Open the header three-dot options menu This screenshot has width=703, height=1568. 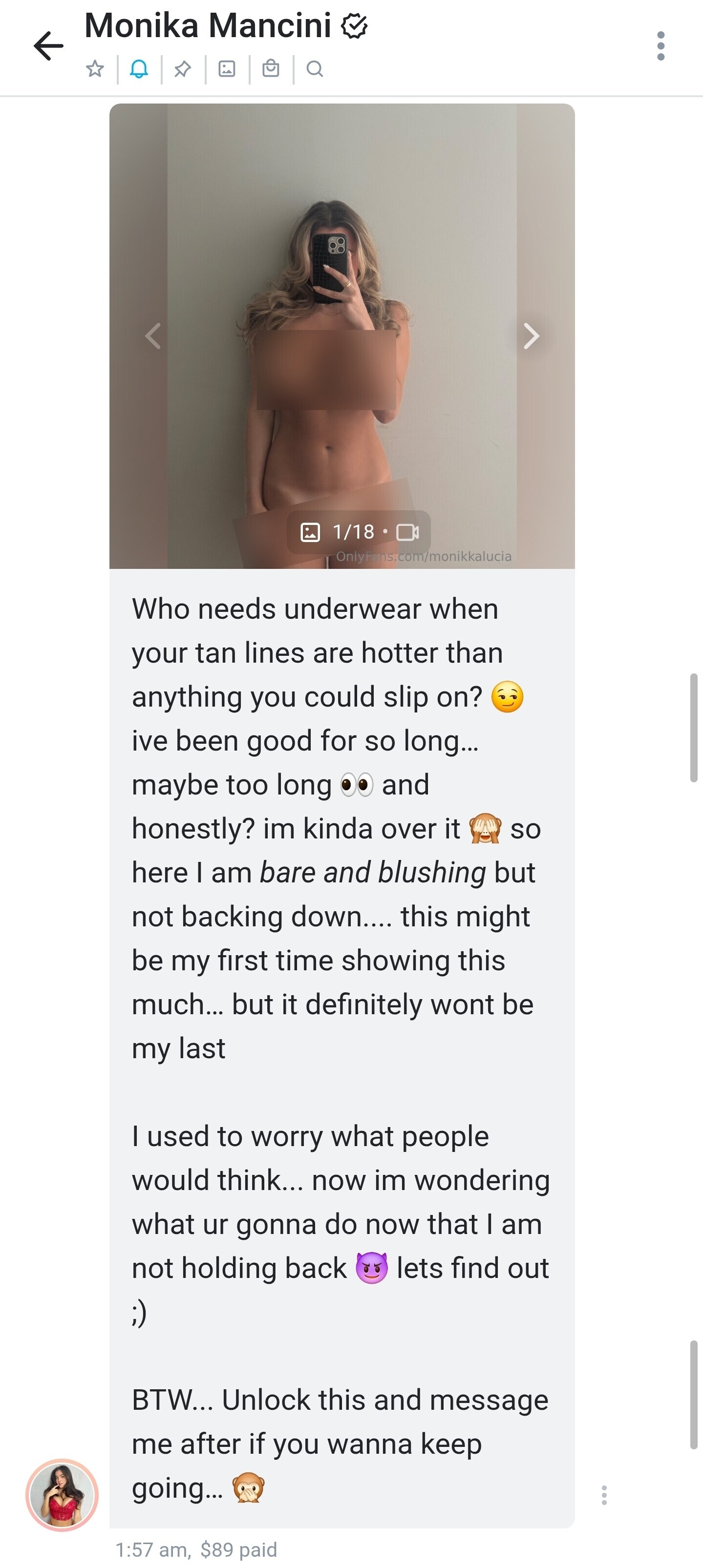(661, 45)
